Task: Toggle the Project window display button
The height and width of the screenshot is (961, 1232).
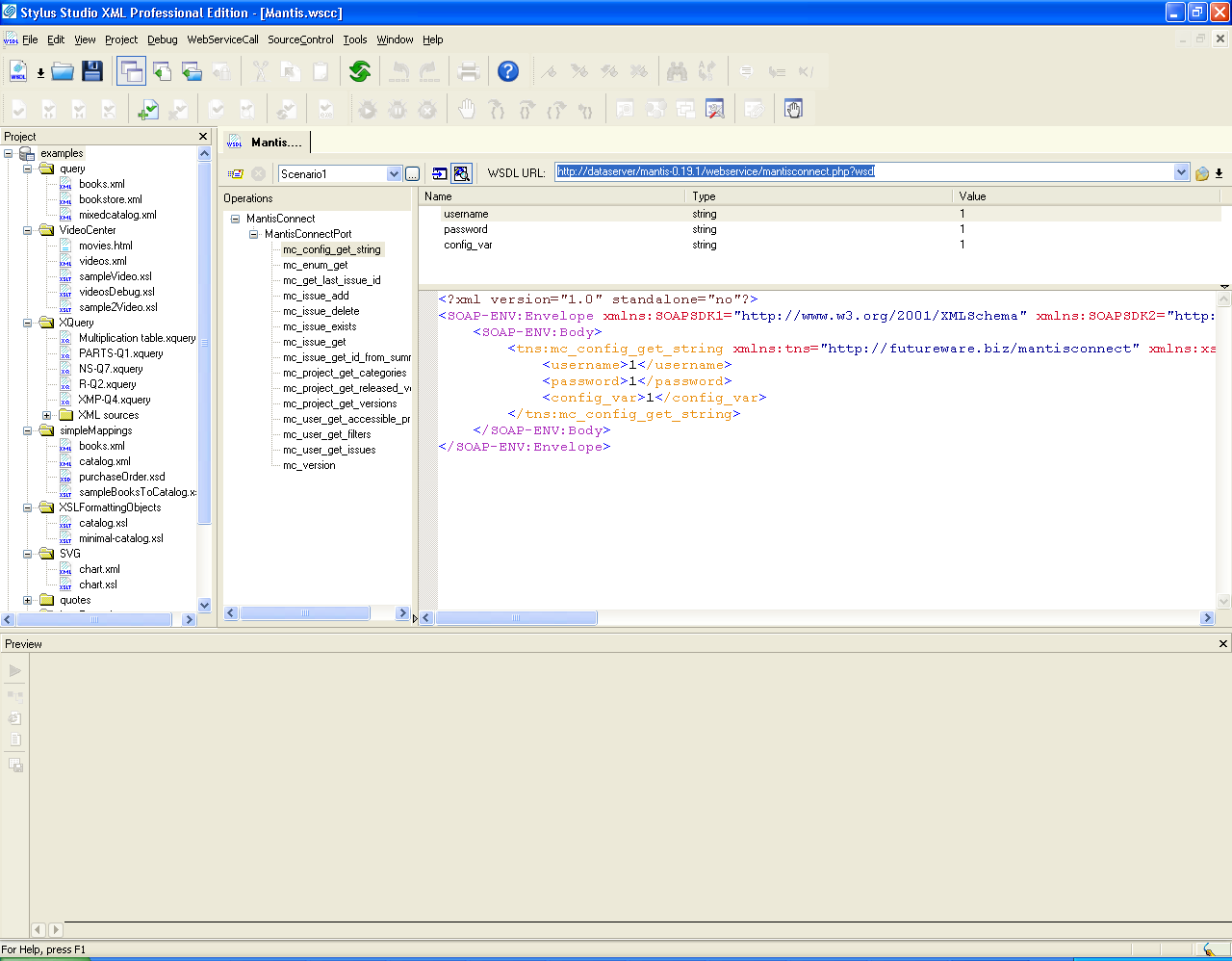Action: (x=132, y=71)
